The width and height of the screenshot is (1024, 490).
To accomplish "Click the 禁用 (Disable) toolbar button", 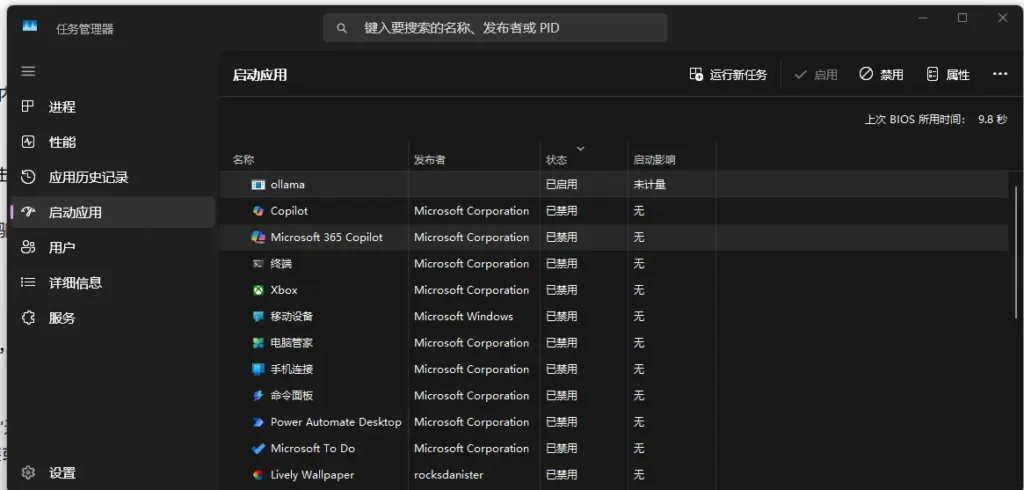I will [881, 74].
